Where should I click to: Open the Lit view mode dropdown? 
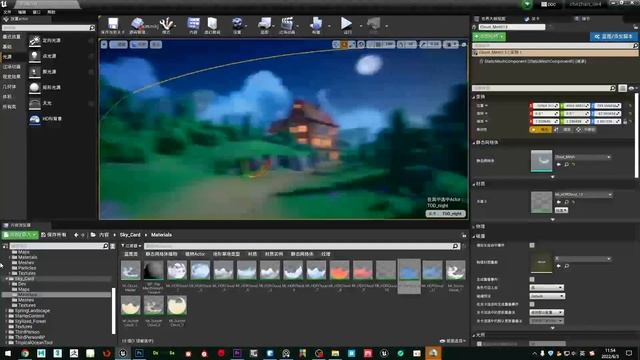click(x=139, y=44)
